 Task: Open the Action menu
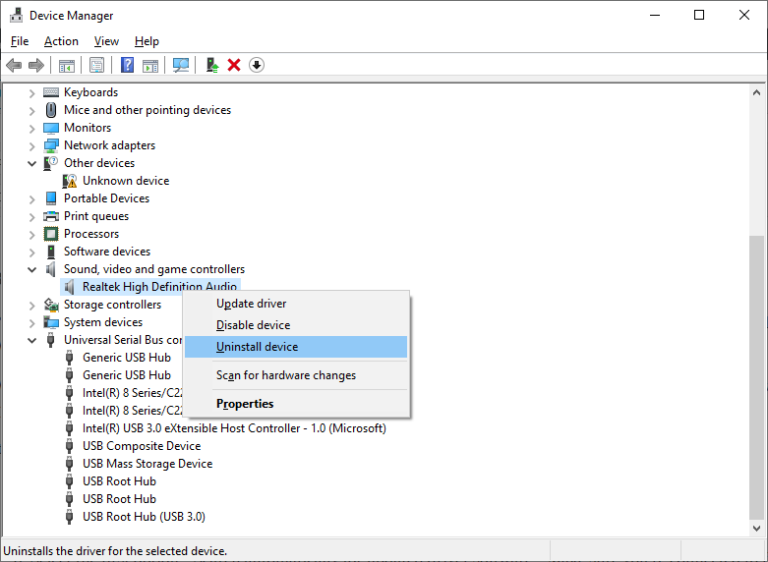61,41
